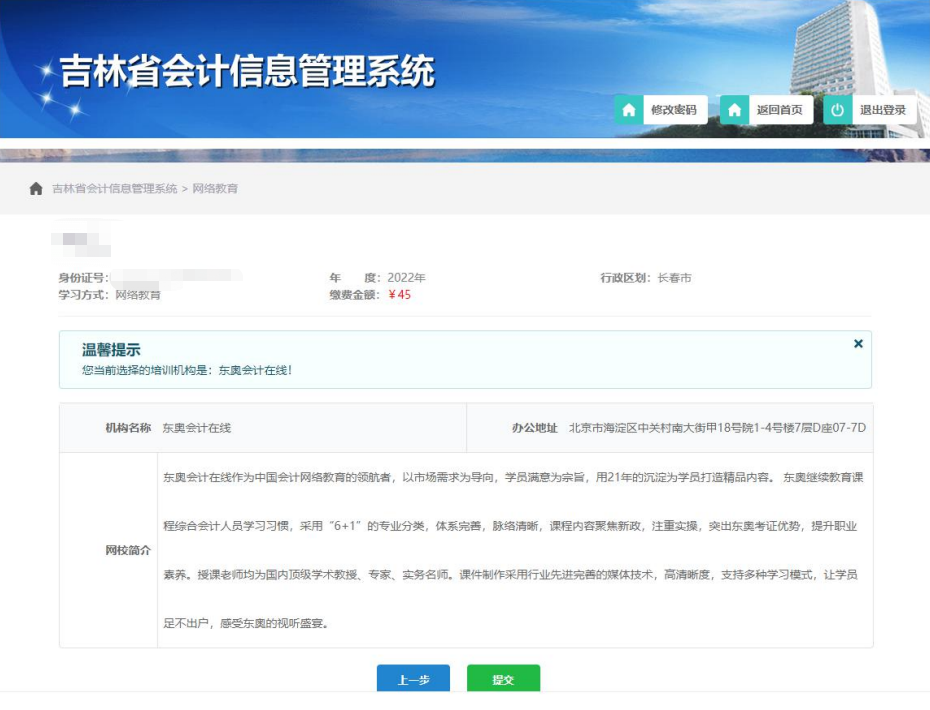
Task: Click the home icon beside 返回首页
Action: click(x=733, y=110)
